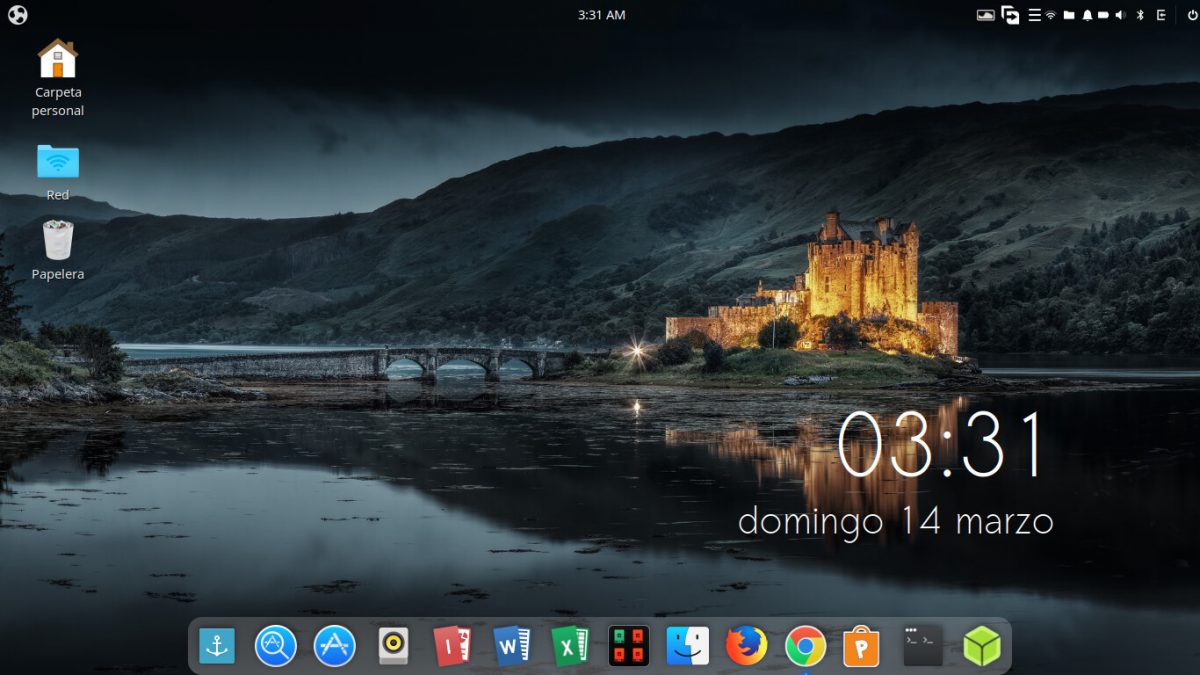Open the Word-style document app

pyautogui.click(x=512, y=647)
